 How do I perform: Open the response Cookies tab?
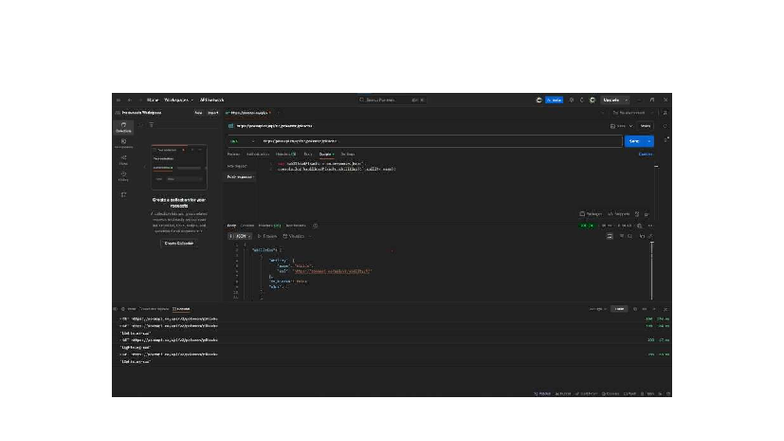[248, 226]
